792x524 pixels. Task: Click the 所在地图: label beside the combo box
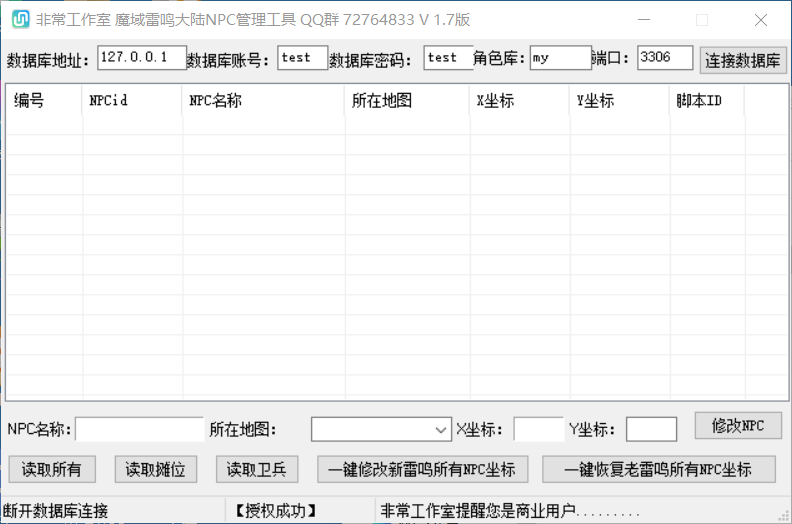tap(243, 430)
